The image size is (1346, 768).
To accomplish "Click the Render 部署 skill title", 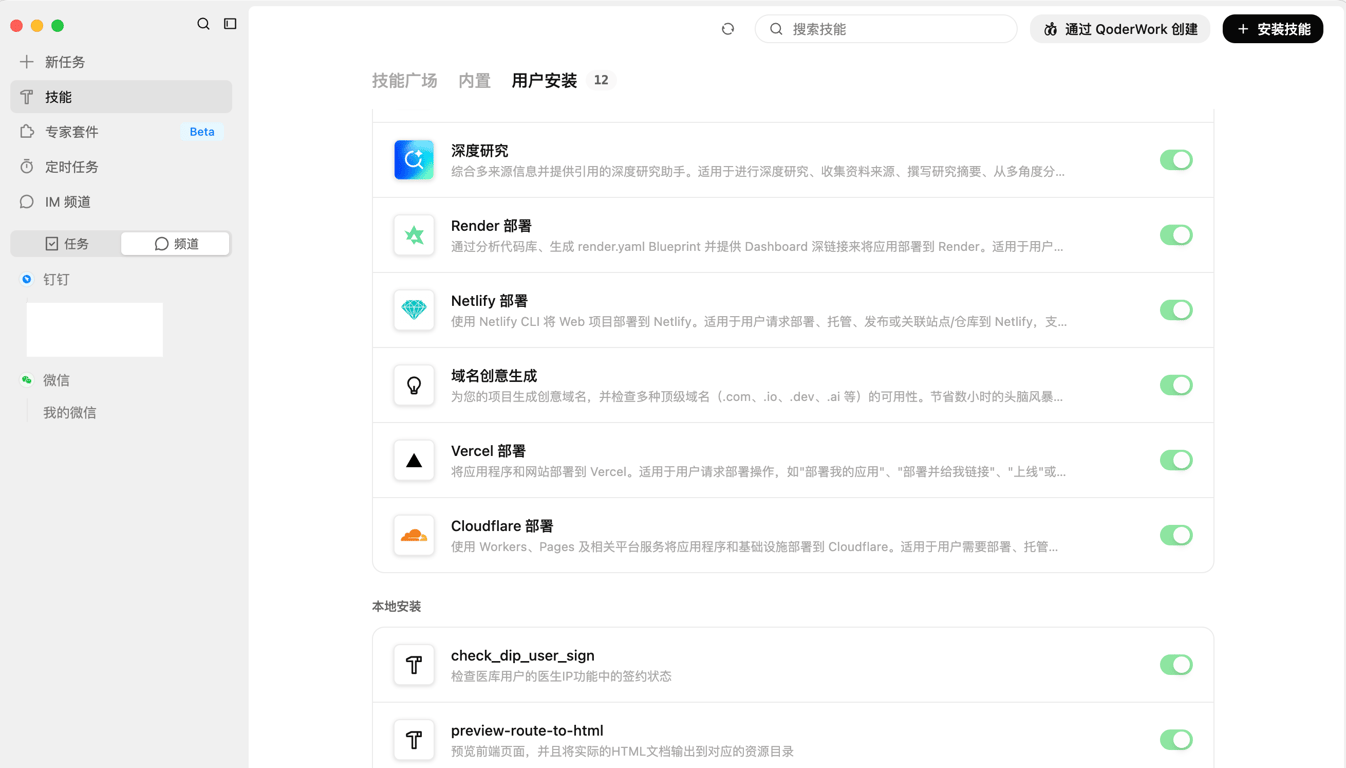I will click(491, 226).
